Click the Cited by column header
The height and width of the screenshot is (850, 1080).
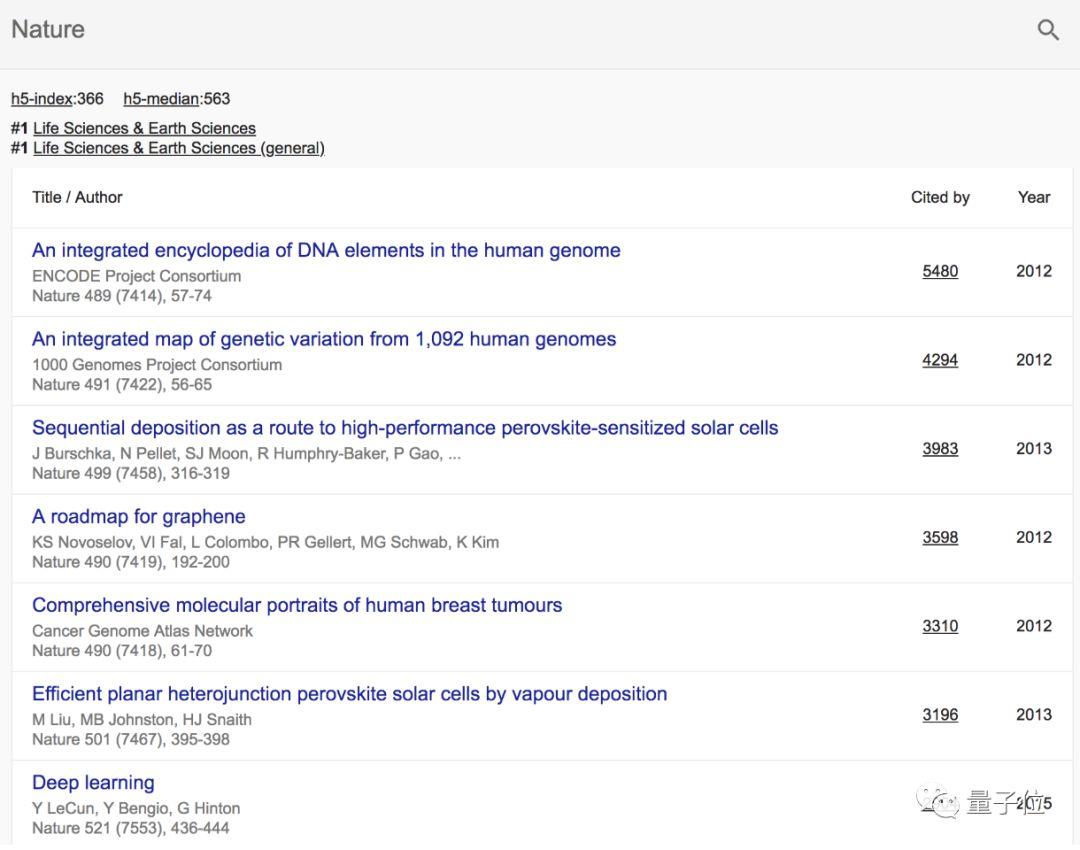(x=940, y=198)
